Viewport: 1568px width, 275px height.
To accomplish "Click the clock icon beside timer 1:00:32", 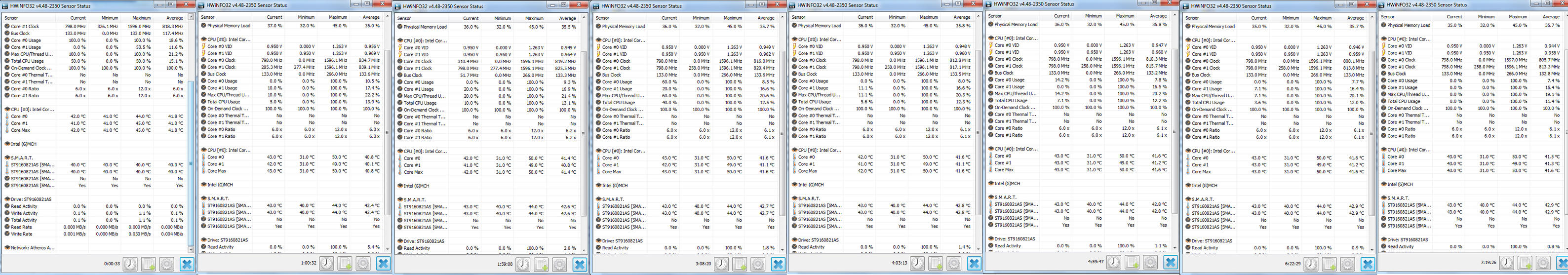I will point(327,263).
